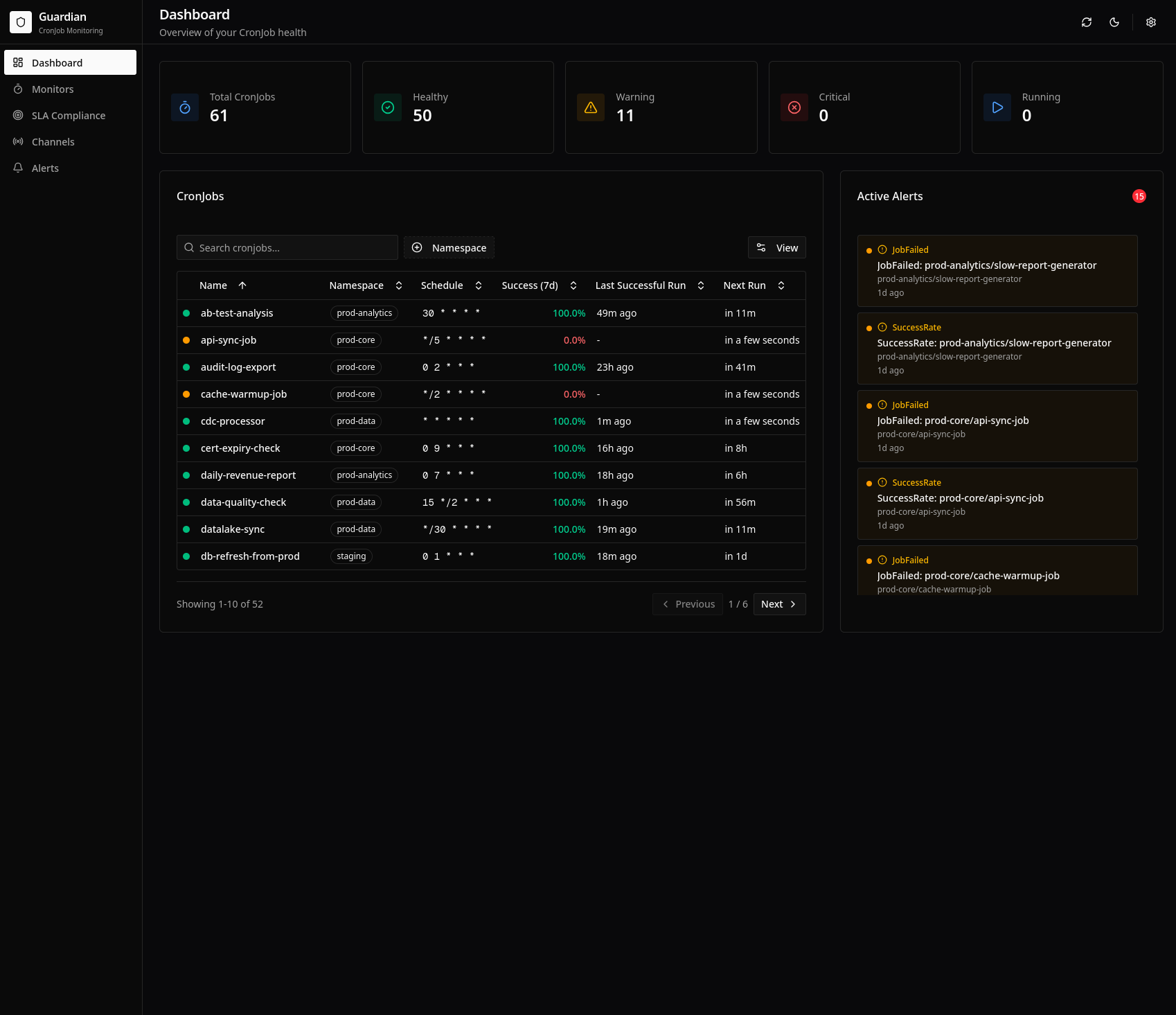Image resolution: width=1176 pixels, height=1015 pixels.
Task: Click the Guardian shield logo
Action: pos(21,21)
